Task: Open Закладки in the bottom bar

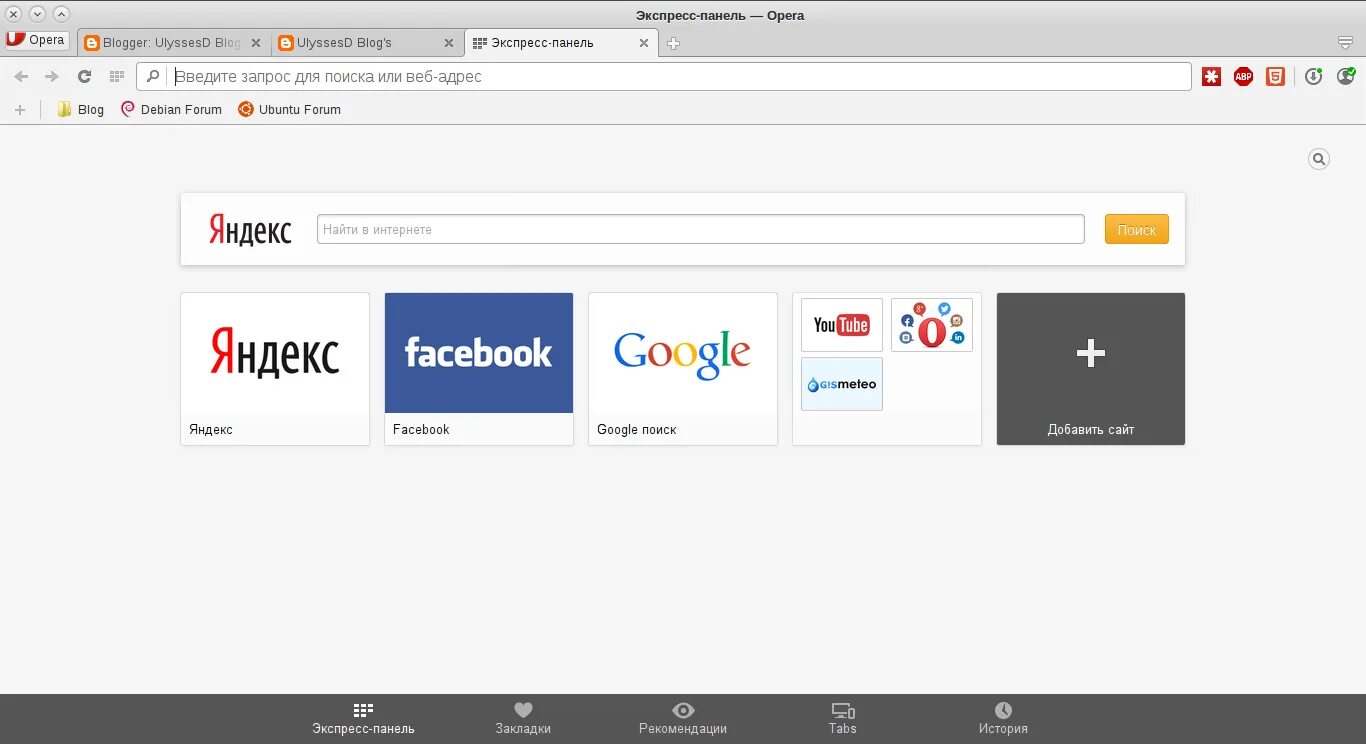Action: (x=523, y=719)
